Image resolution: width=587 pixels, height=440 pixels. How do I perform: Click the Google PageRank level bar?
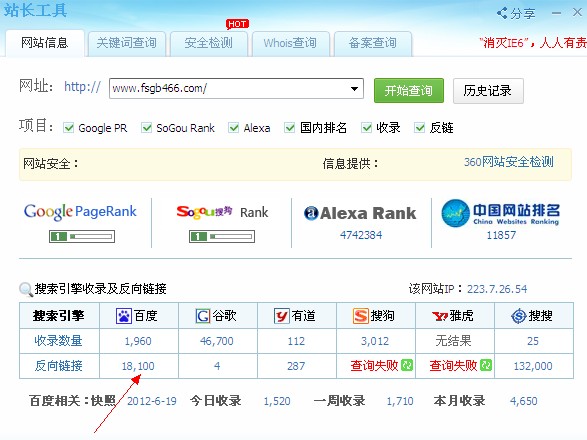(x=82, y=236)
